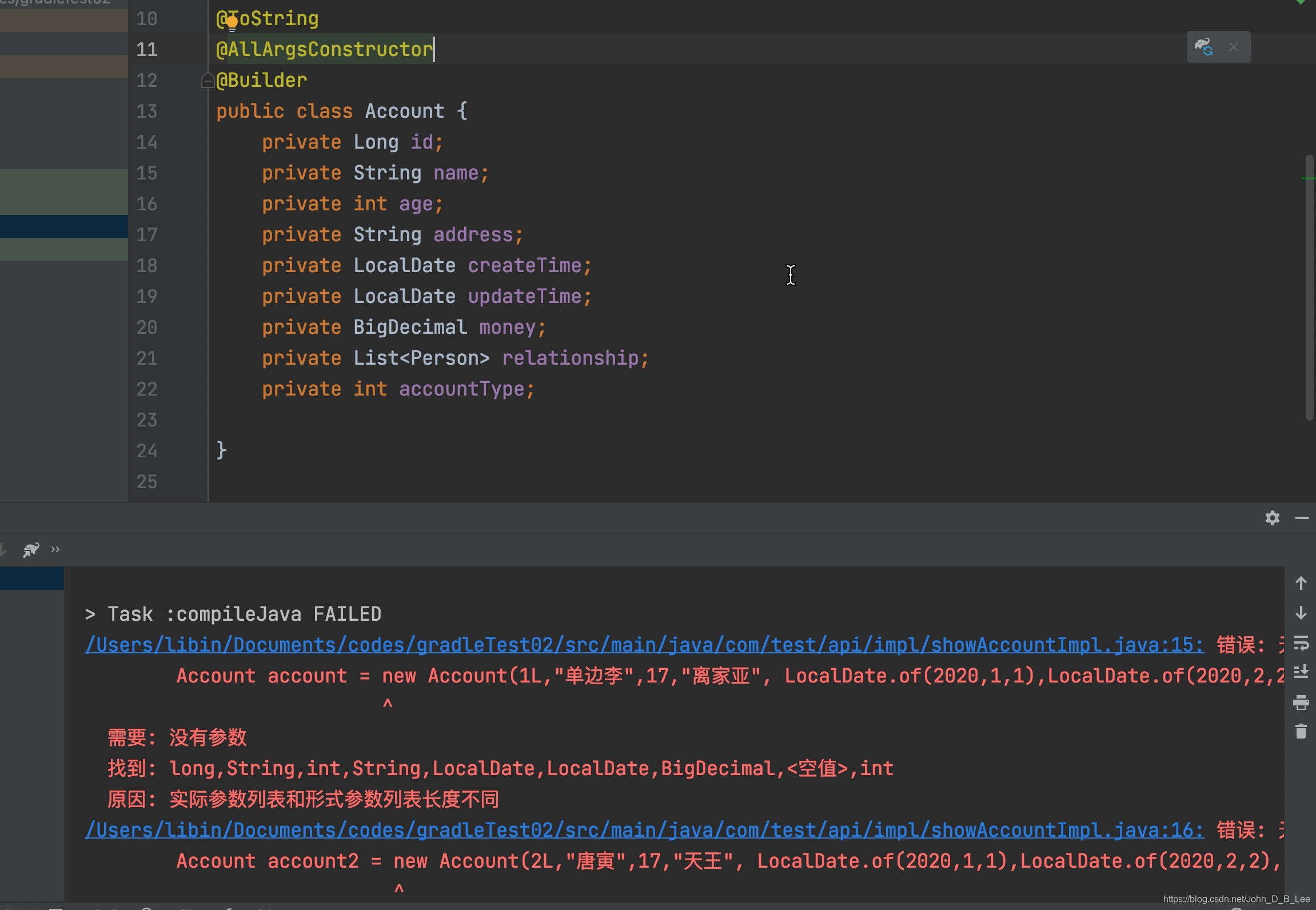This screenshot has width=1316, height=910.
Task: Click the yellow lightbulb quick-fix icon
Action: [232, 23]
